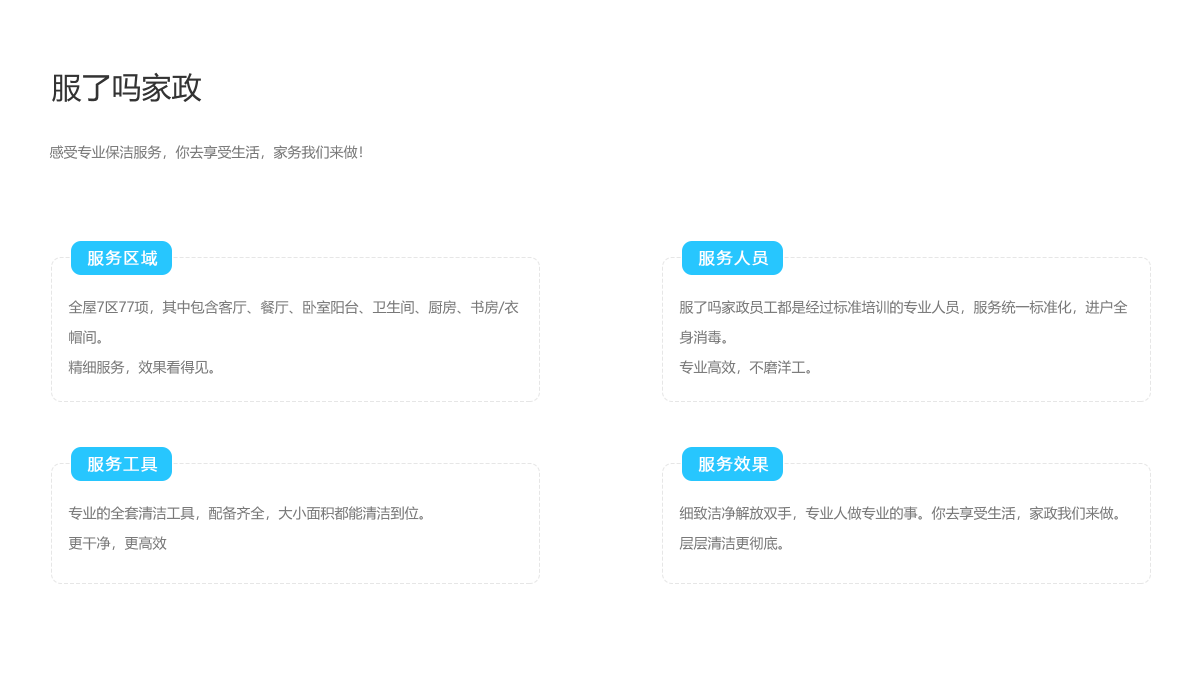1200x683 pixels.
Task: Click the text starting 服了吗家政员工都是
Action: [x=903, y=307]
